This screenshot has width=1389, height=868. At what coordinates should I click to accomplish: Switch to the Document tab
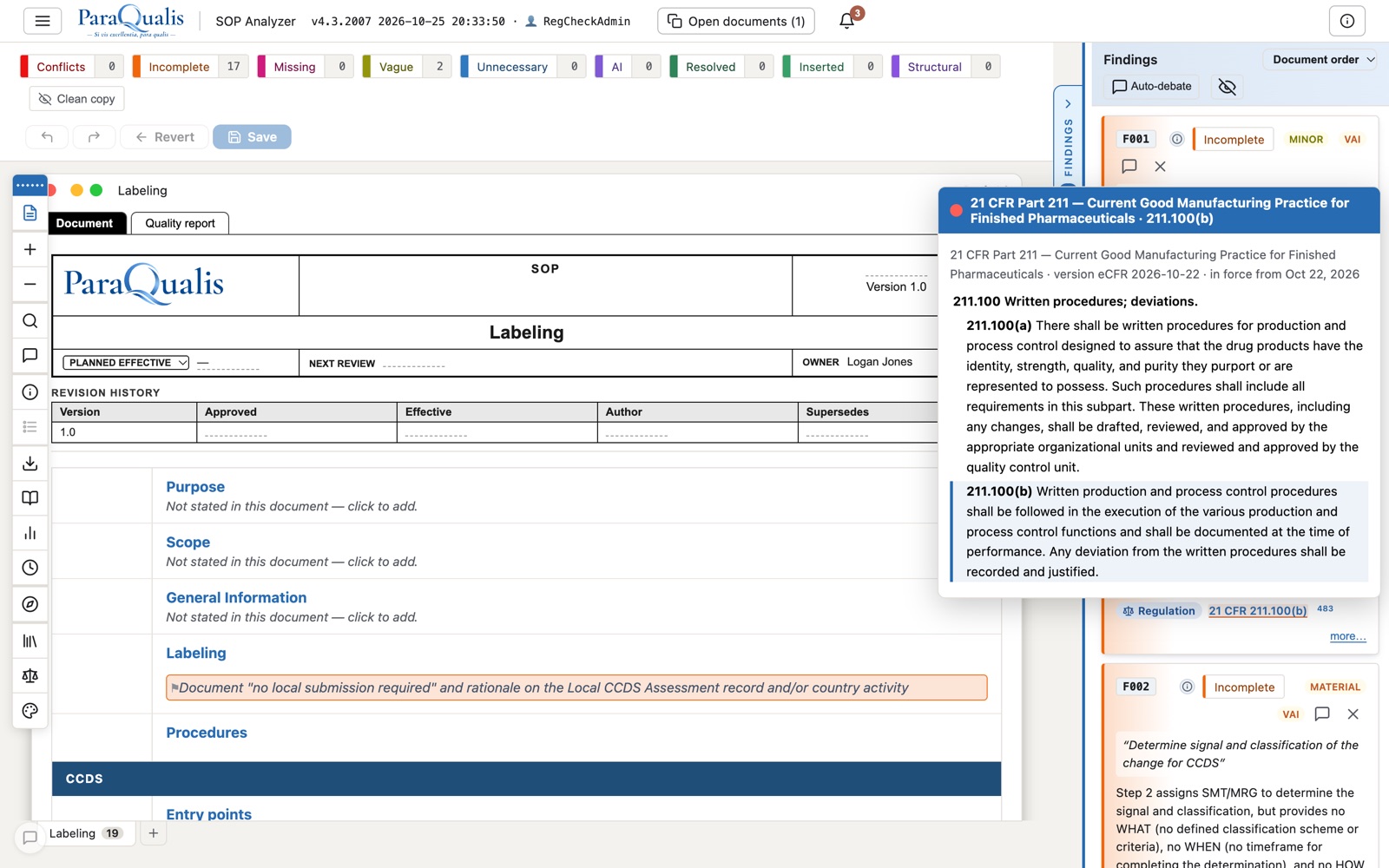[85, 223]
